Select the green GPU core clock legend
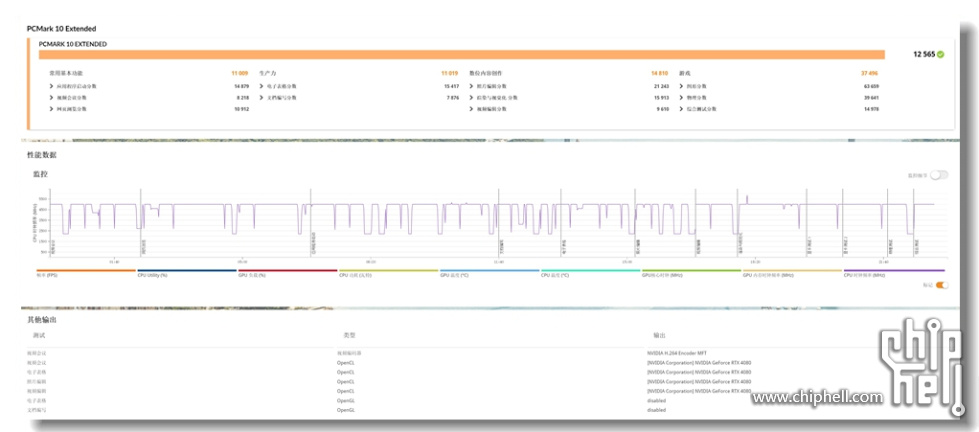The image size is (979, 432). click(x=691, y=273)
